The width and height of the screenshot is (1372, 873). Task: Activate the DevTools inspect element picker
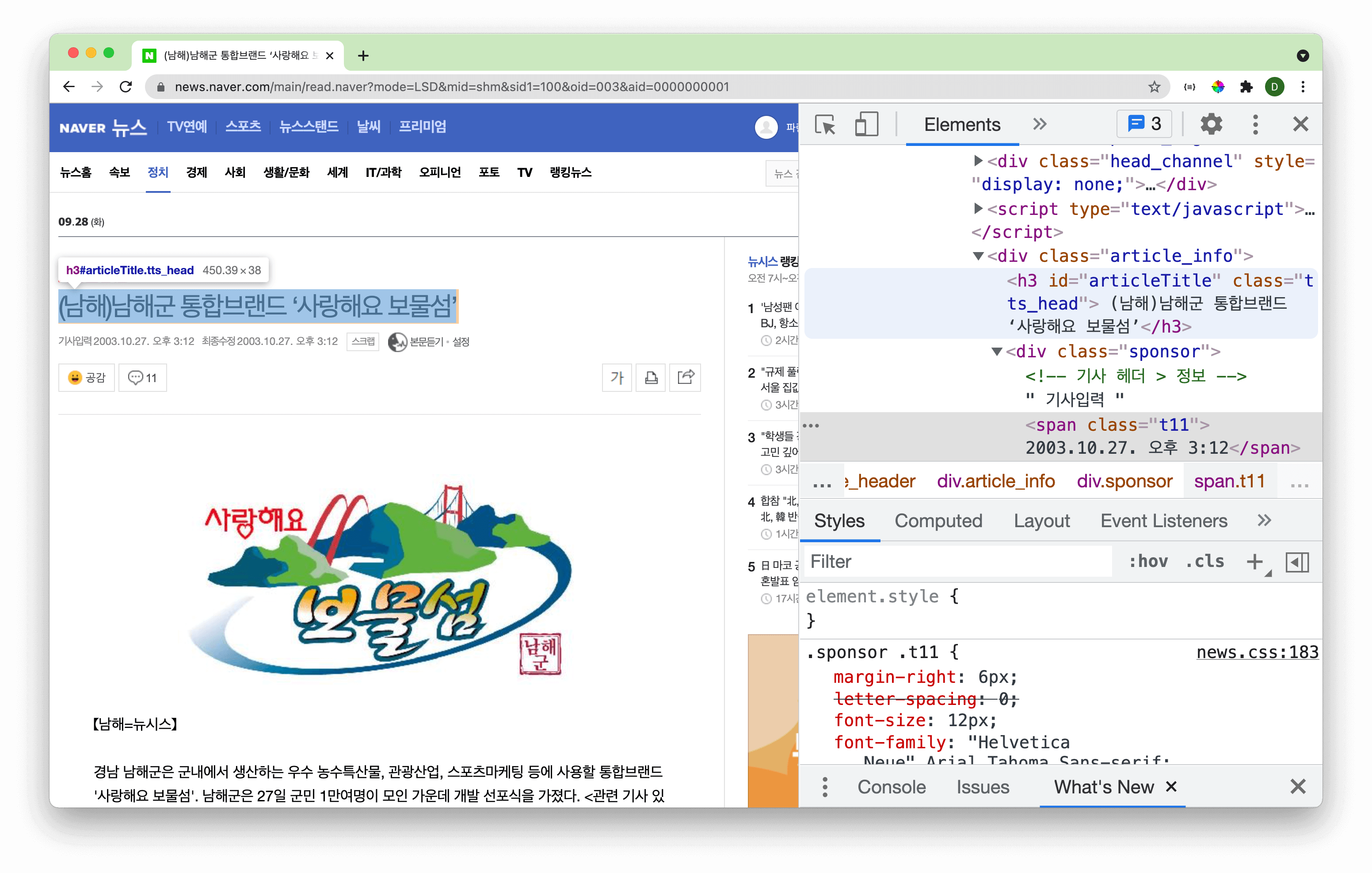(825, 124)
